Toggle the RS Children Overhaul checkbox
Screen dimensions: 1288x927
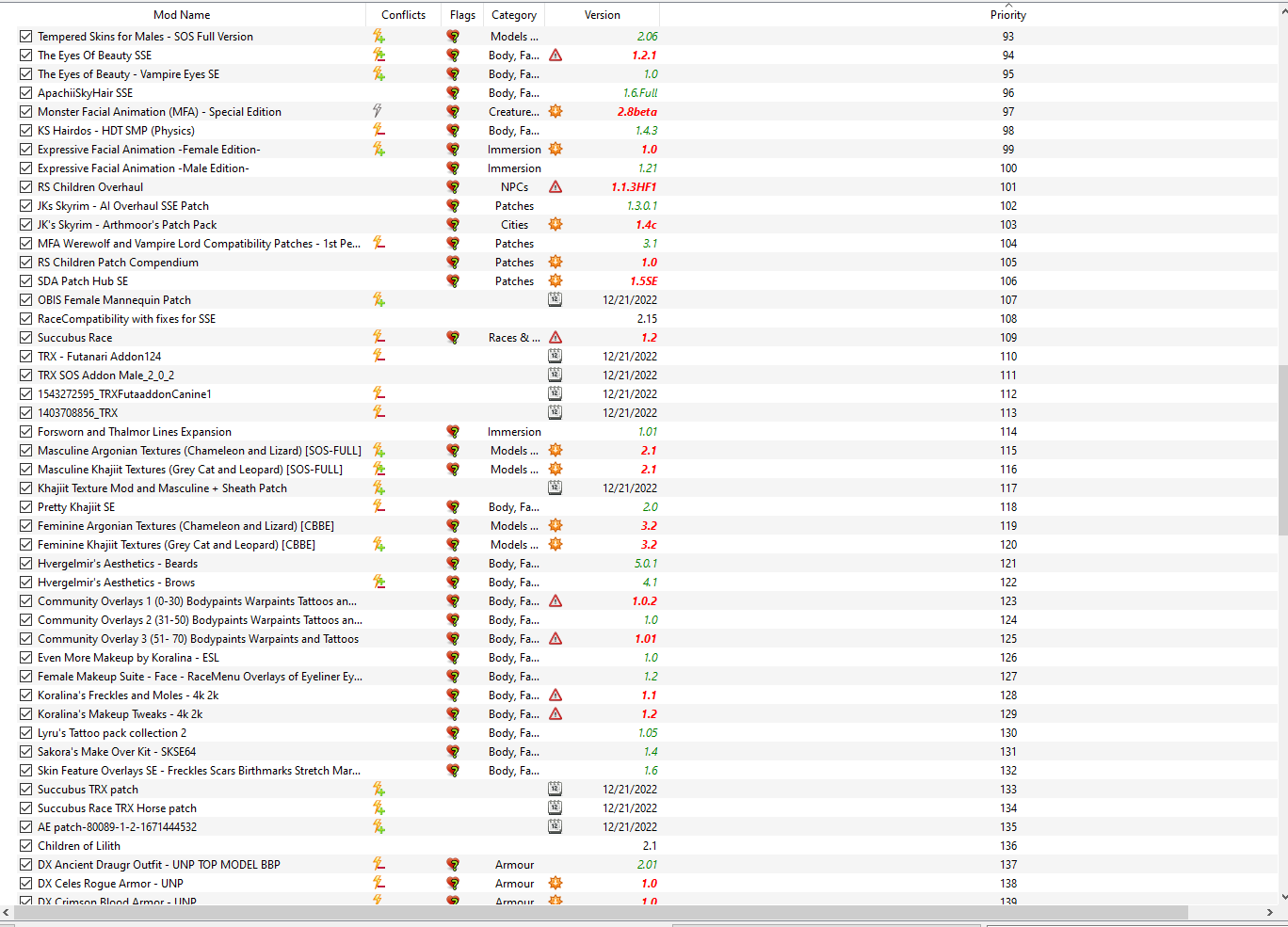click(25, 187)
